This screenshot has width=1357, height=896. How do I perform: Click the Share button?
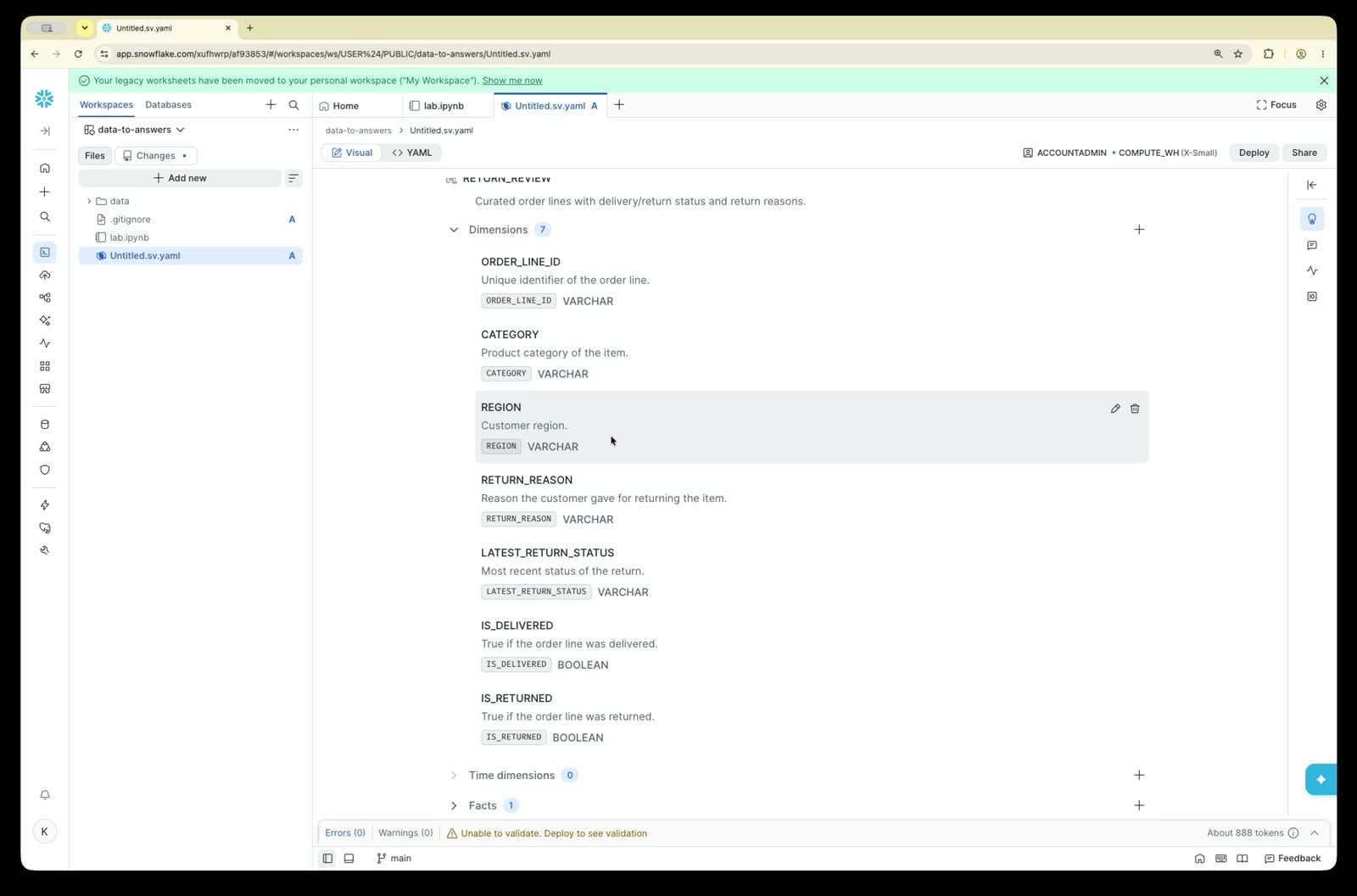coord(1304,153)
